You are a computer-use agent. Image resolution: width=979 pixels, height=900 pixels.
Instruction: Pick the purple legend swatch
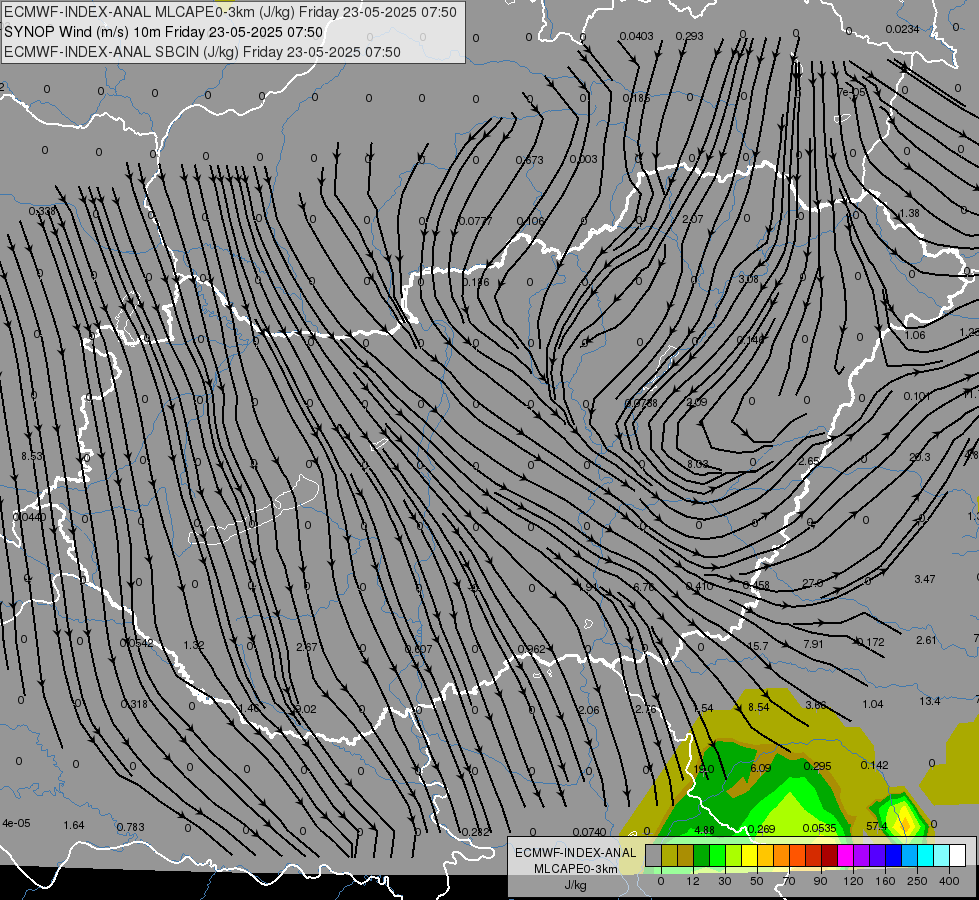862,856
